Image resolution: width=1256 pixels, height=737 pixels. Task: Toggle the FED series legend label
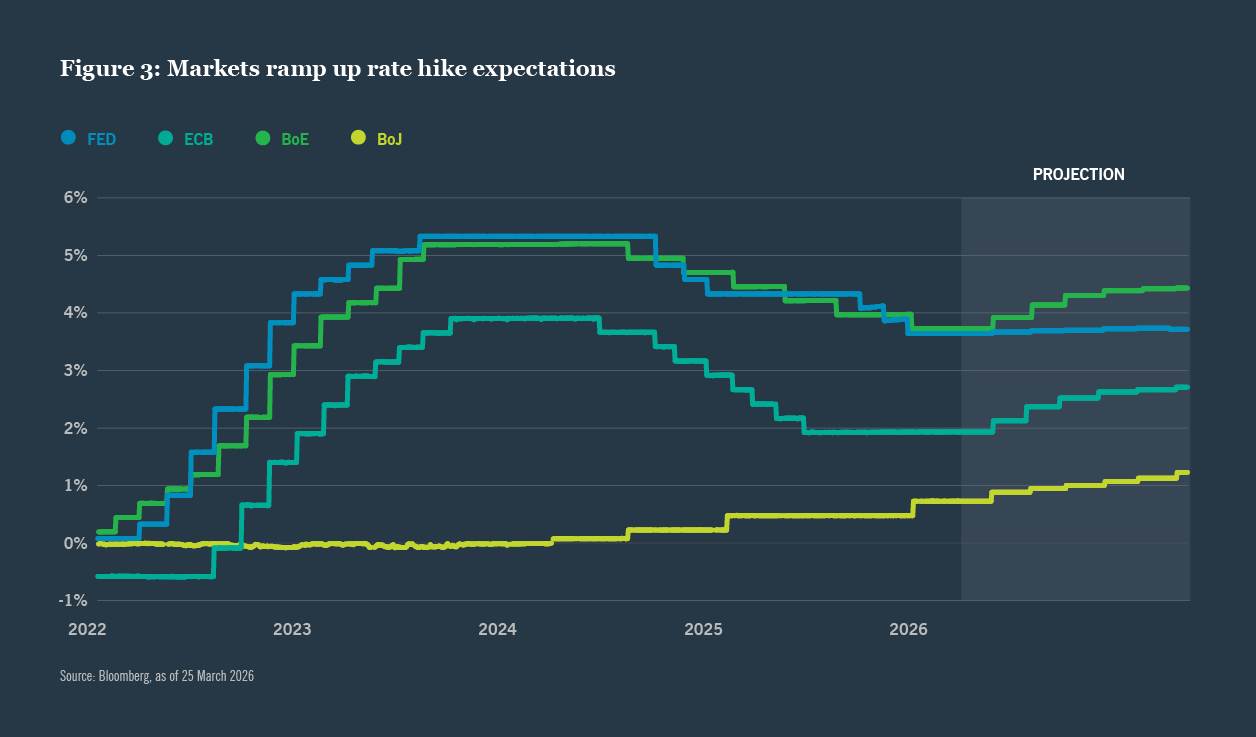click(102, 139)
